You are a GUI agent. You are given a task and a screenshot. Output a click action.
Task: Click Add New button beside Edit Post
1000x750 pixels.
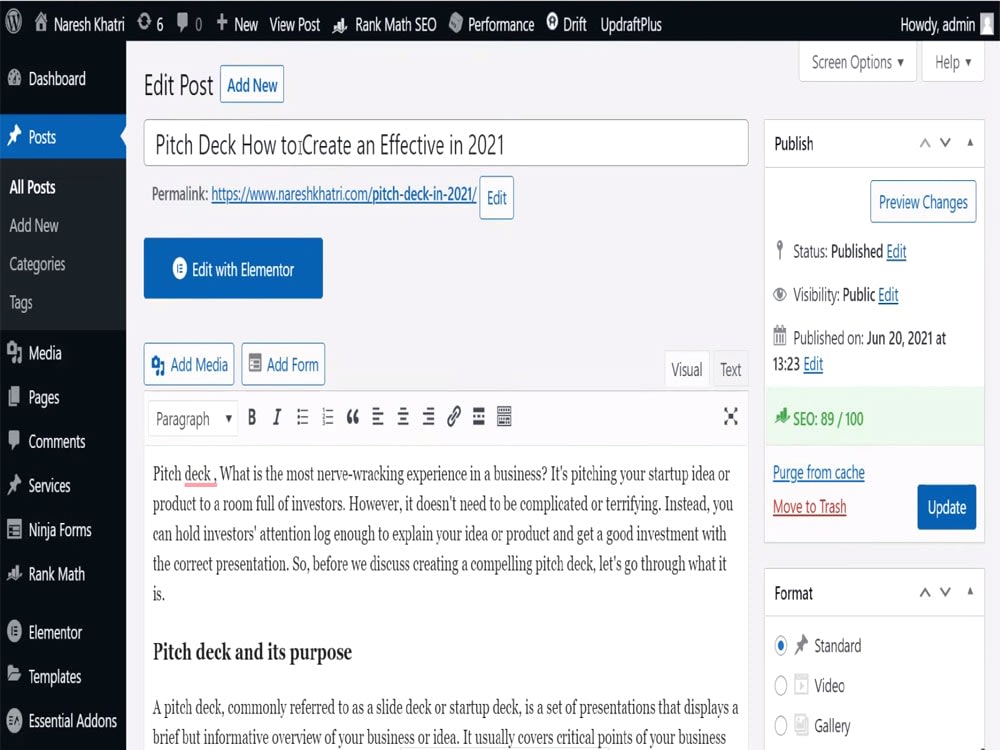point(252,84)
